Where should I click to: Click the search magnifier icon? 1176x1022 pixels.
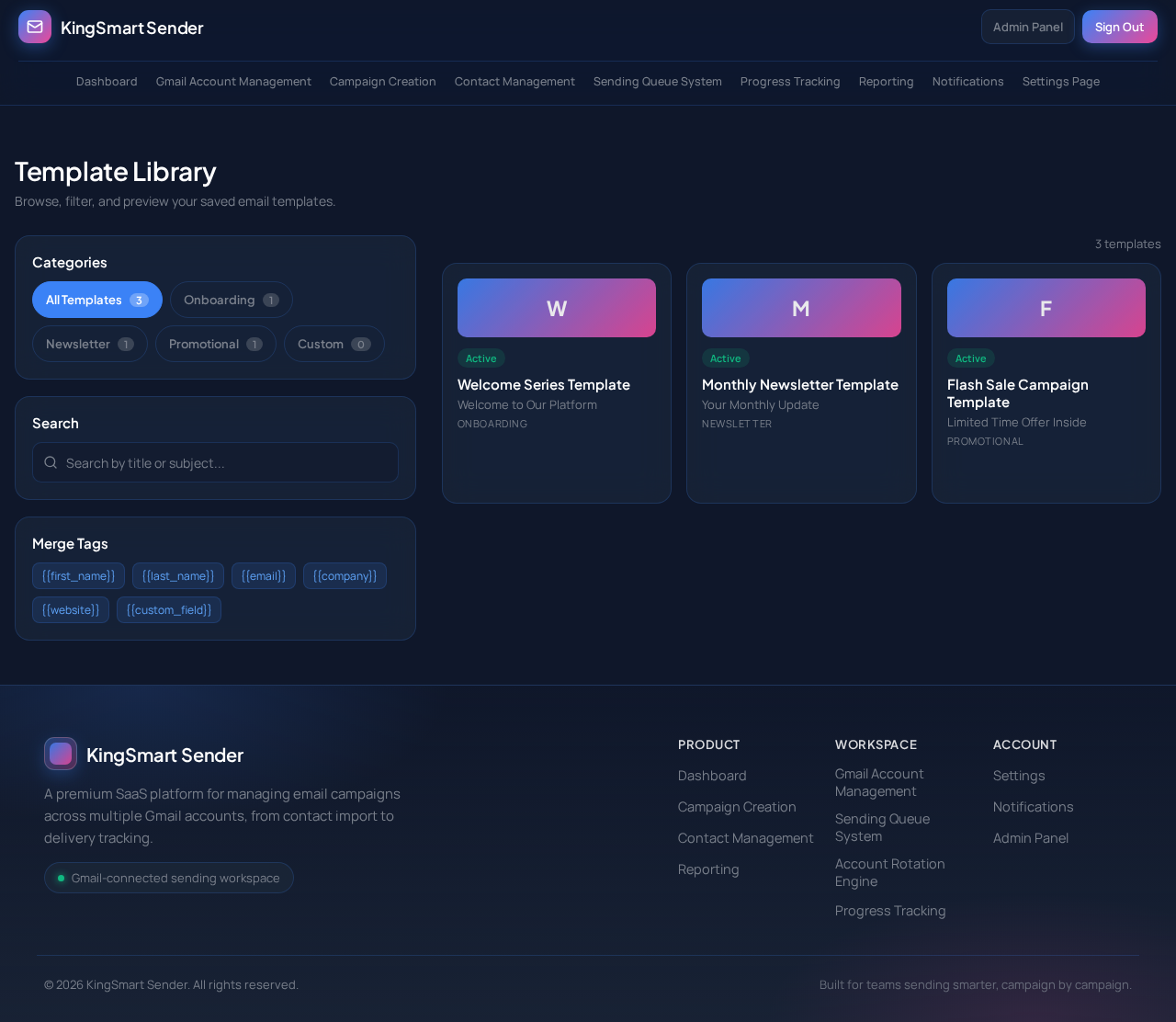pos(51,462)
